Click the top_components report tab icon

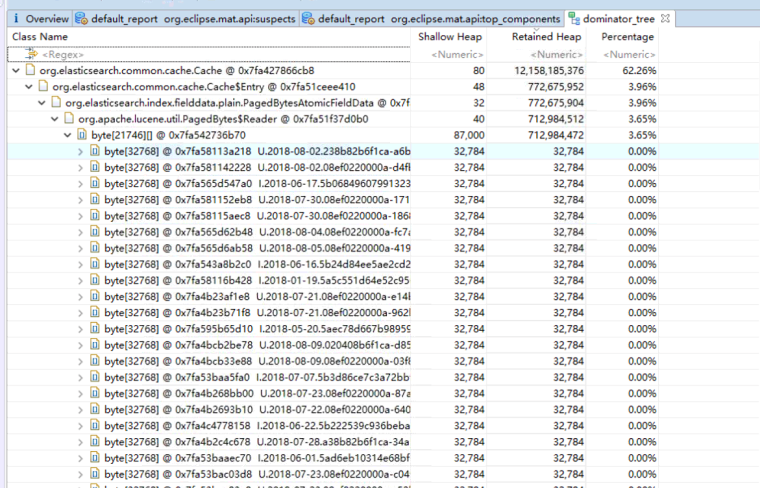click(308, 19)
